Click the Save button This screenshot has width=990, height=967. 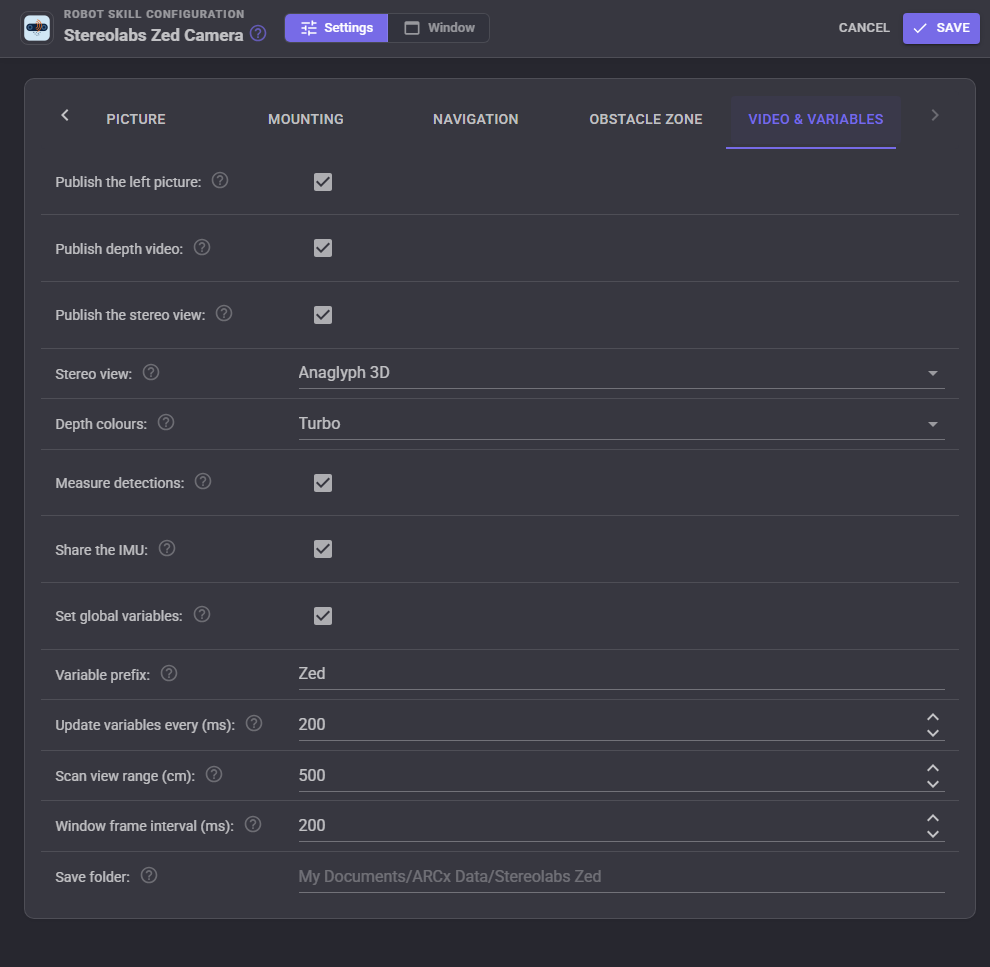tap(941, 28)
